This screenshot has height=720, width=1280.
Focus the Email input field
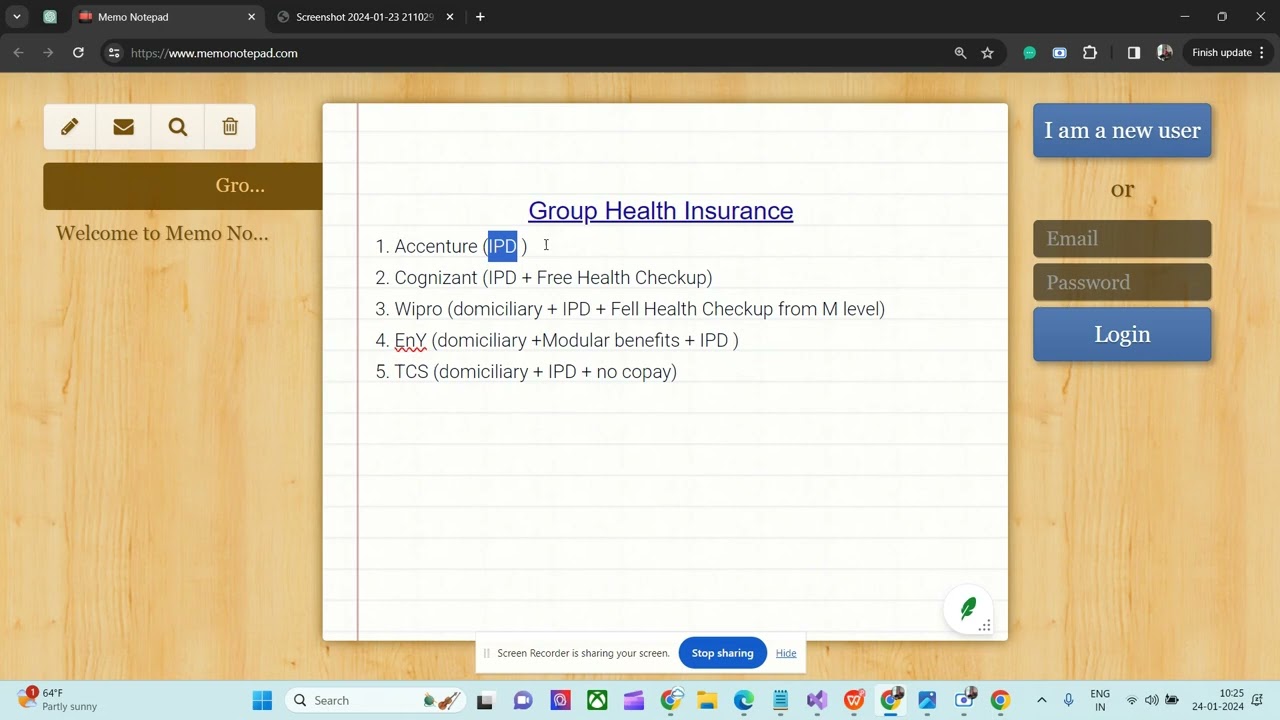pos(1122,239)
